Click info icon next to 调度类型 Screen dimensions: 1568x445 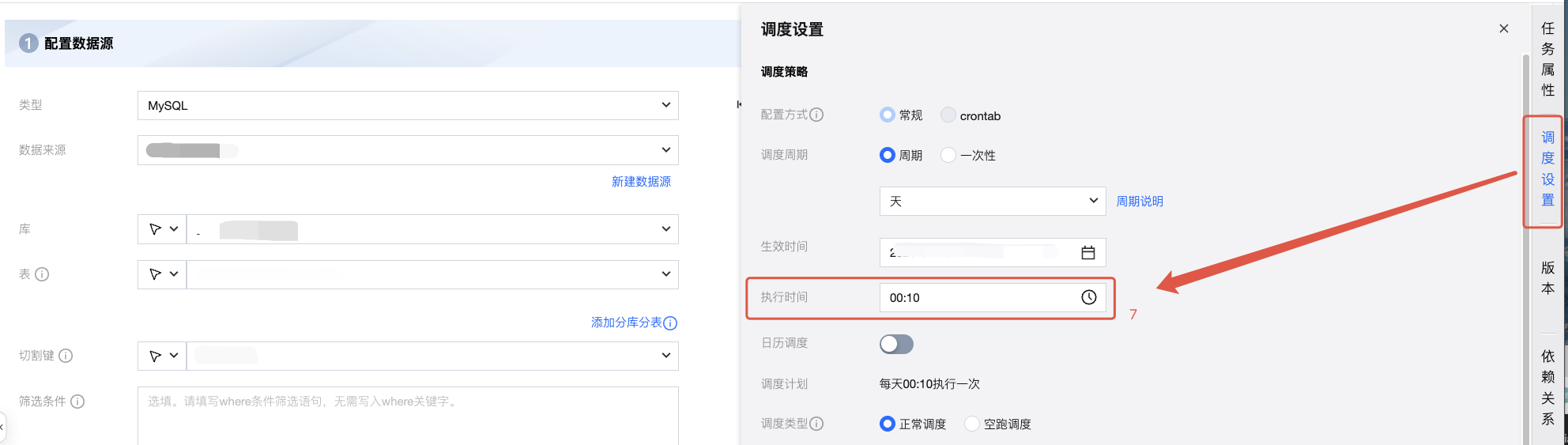(x=816, y=424)
